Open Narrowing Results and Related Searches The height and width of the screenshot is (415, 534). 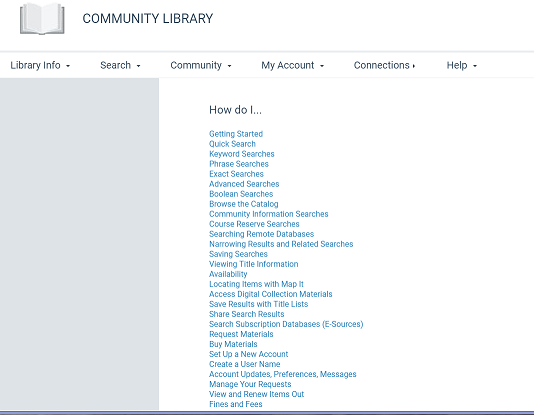[x=281, y=244]
